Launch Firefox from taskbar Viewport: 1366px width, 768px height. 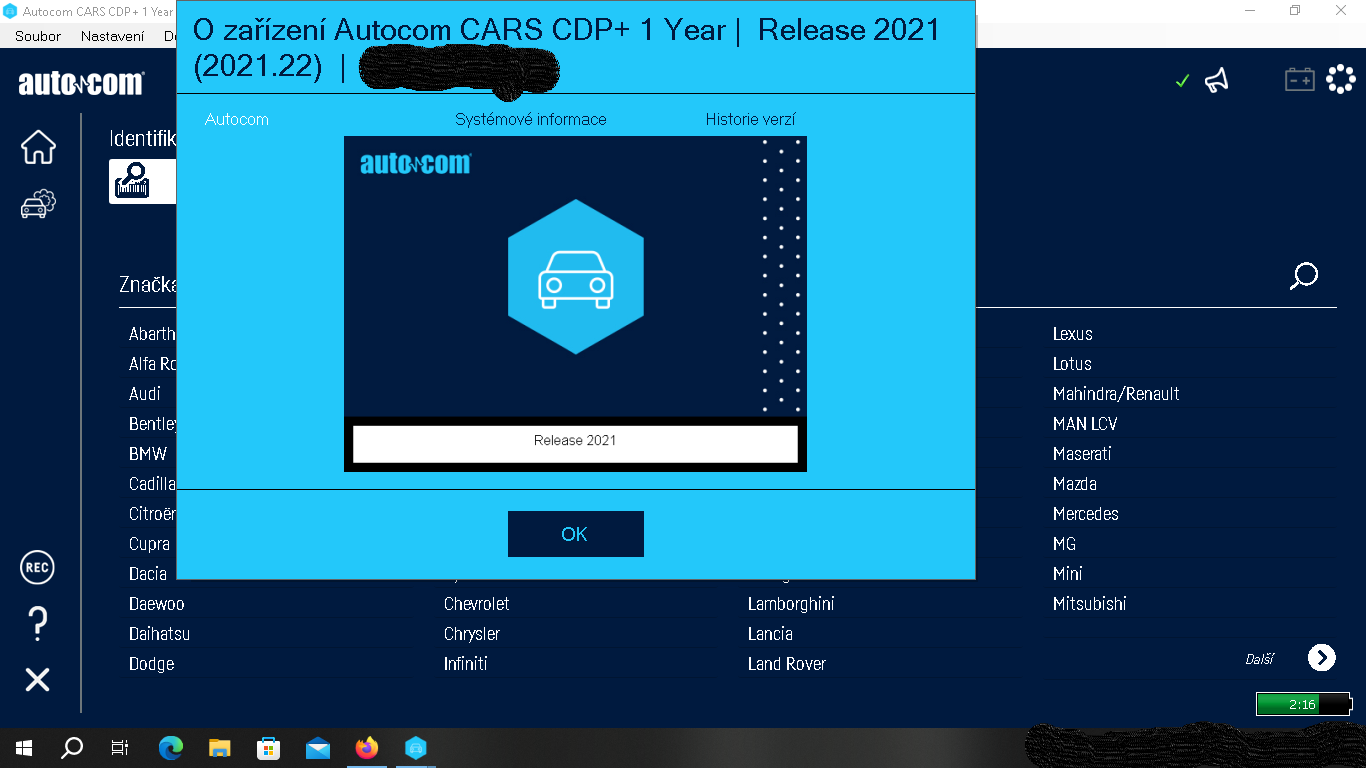(367, 747)
